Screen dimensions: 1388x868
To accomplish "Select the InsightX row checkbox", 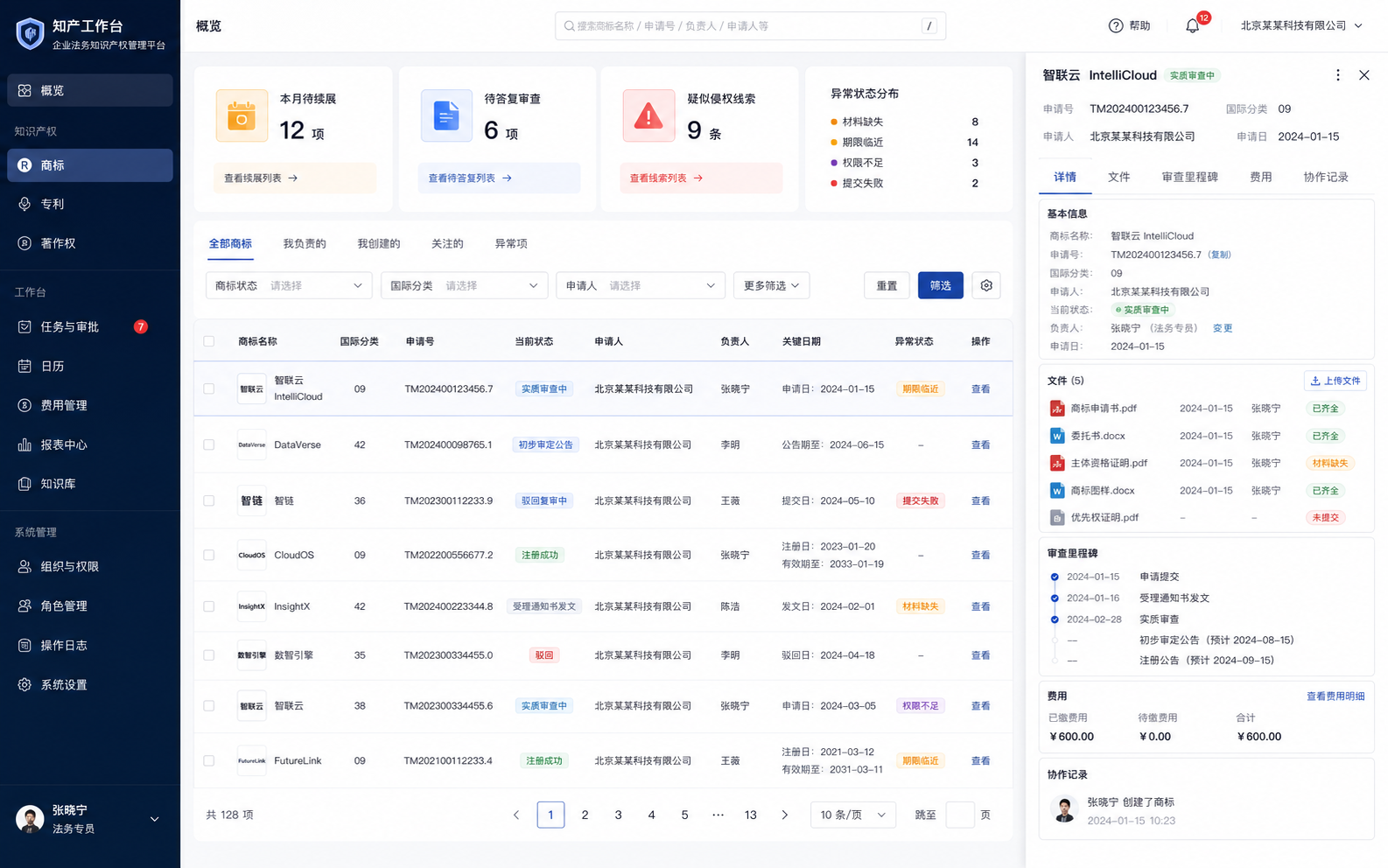I will 209,606.
